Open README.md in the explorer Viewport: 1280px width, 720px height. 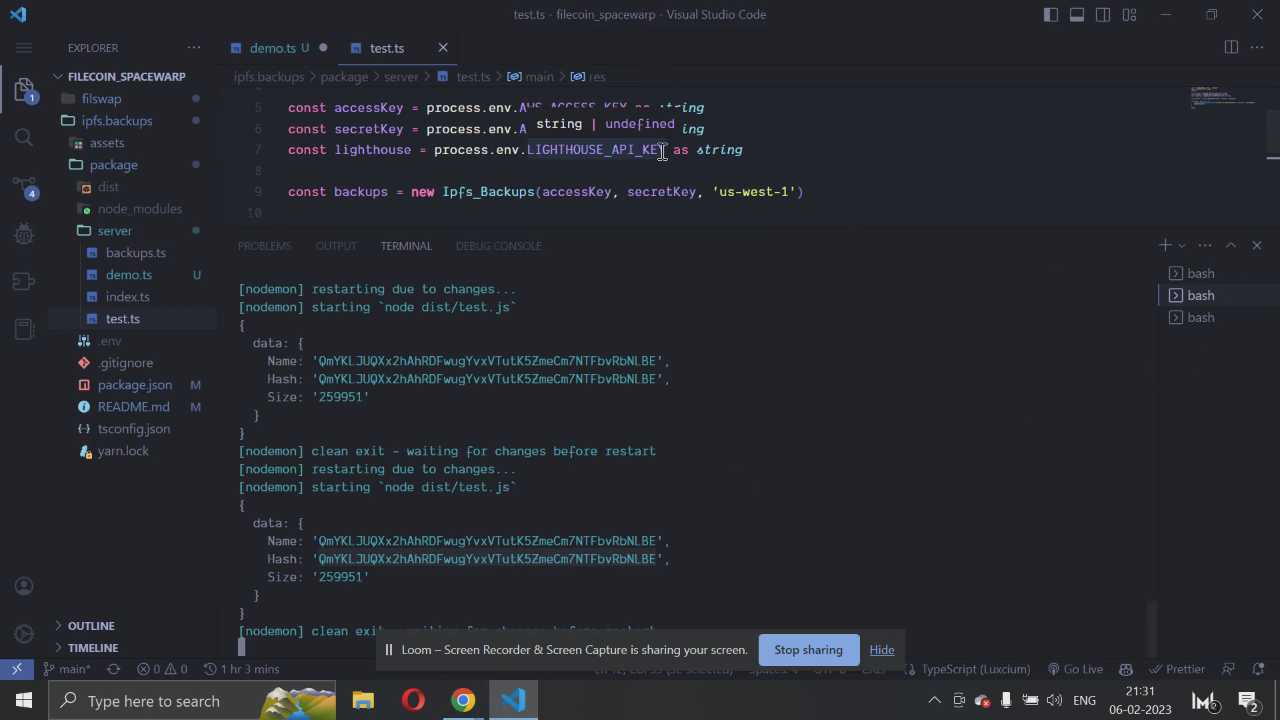133,406
